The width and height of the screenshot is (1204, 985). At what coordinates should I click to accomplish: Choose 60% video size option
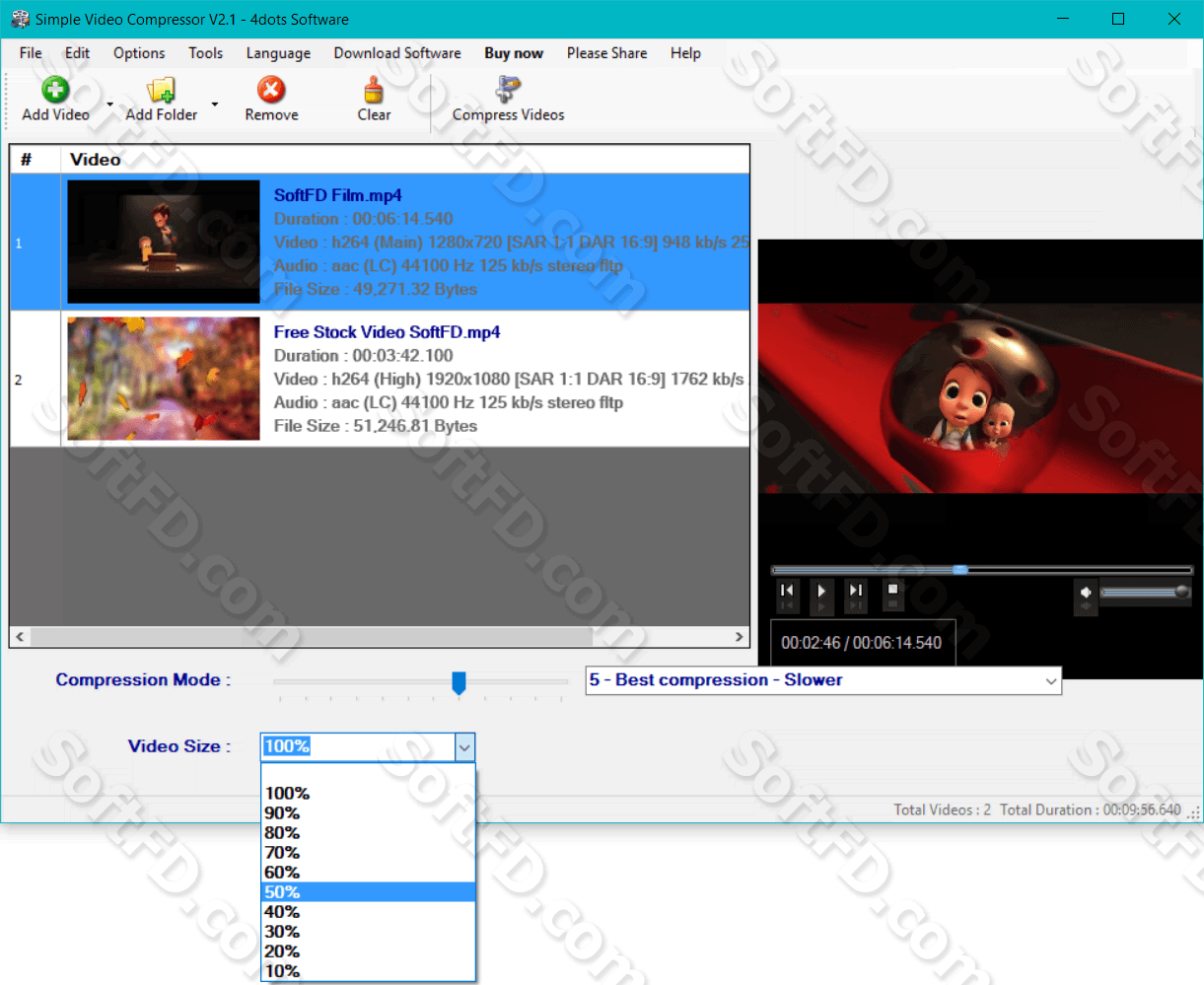point(369,872)
